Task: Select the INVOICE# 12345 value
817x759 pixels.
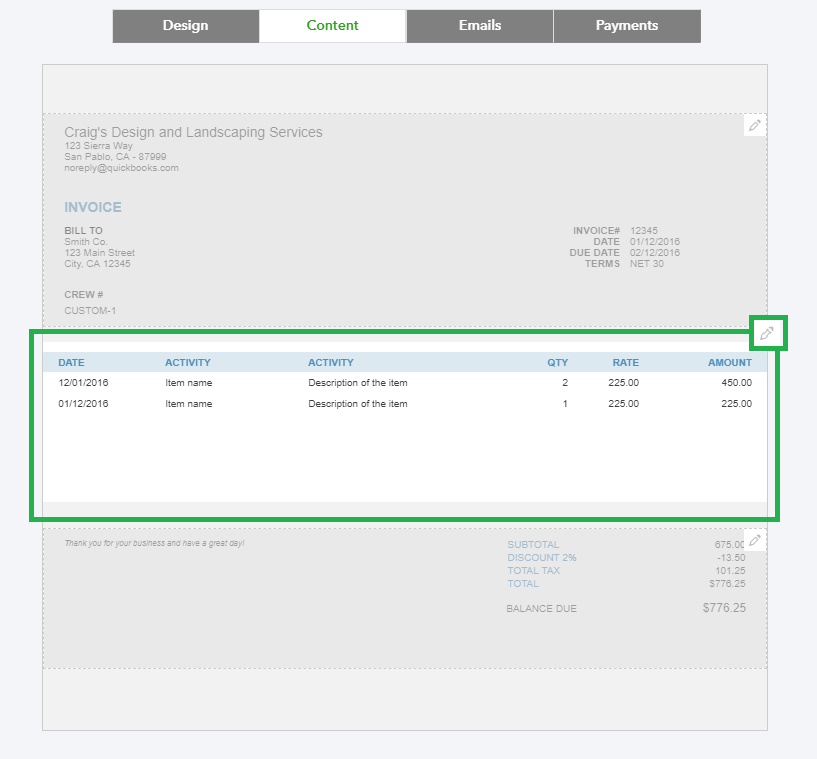Action: 643,230
